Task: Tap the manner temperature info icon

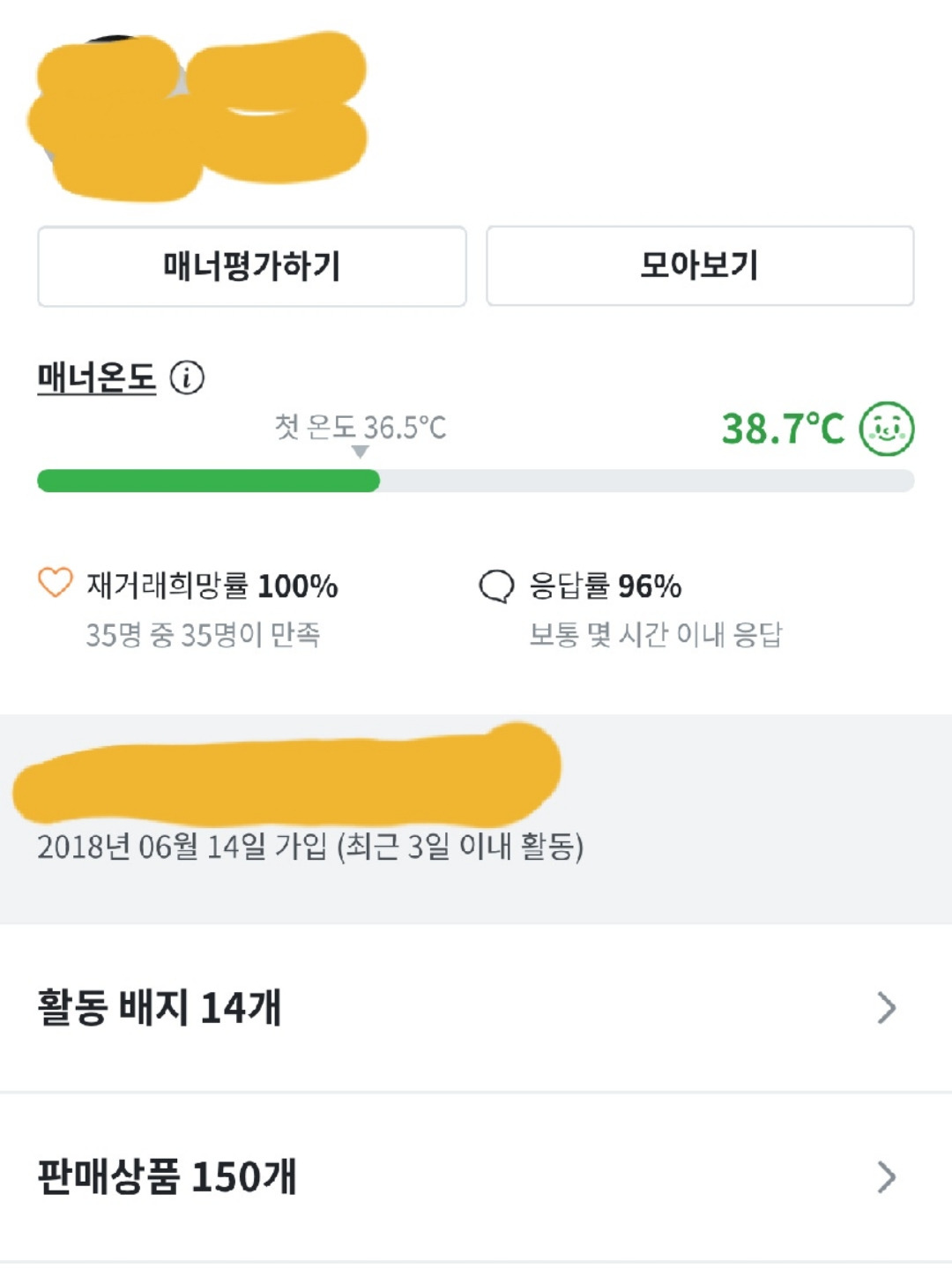Action: pos(187,377)
